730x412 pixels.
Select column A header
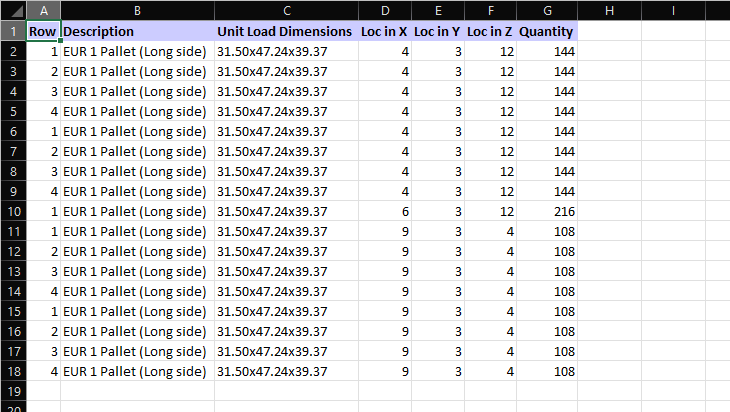[43, 10]
